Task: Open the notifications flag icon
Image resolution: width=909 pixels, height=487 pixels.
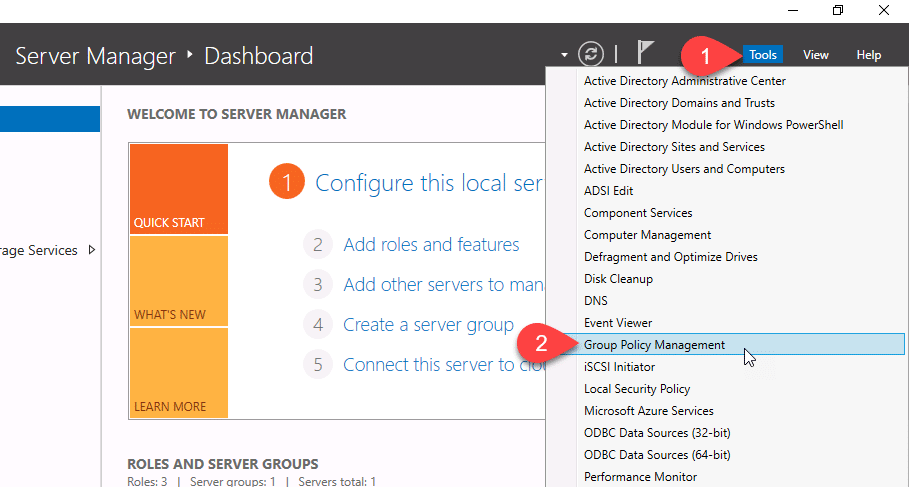Action: (x=646, y=54)
